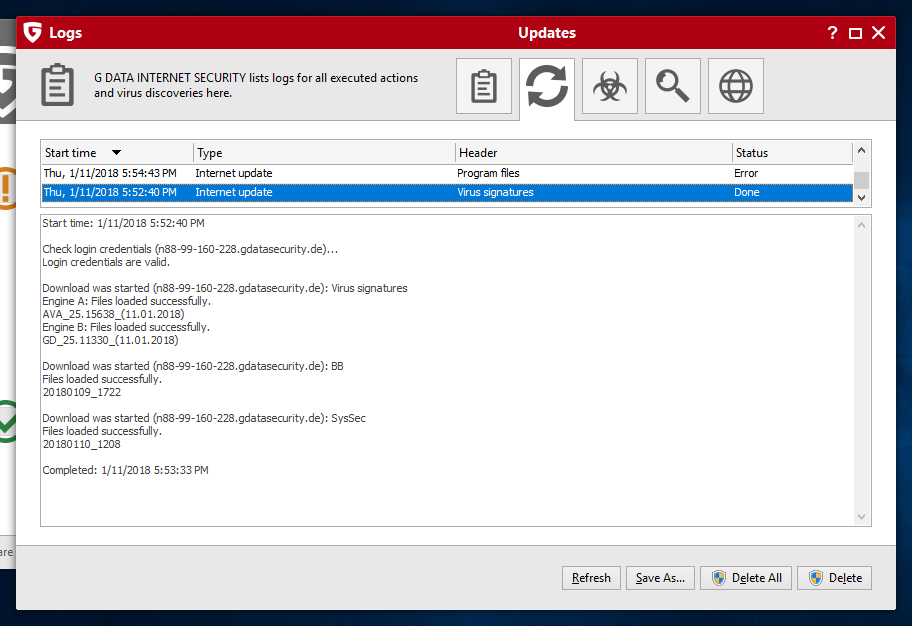The image size is (912, 626).
Task: Click log list scroll up arrow
Action: coord(861,150)
